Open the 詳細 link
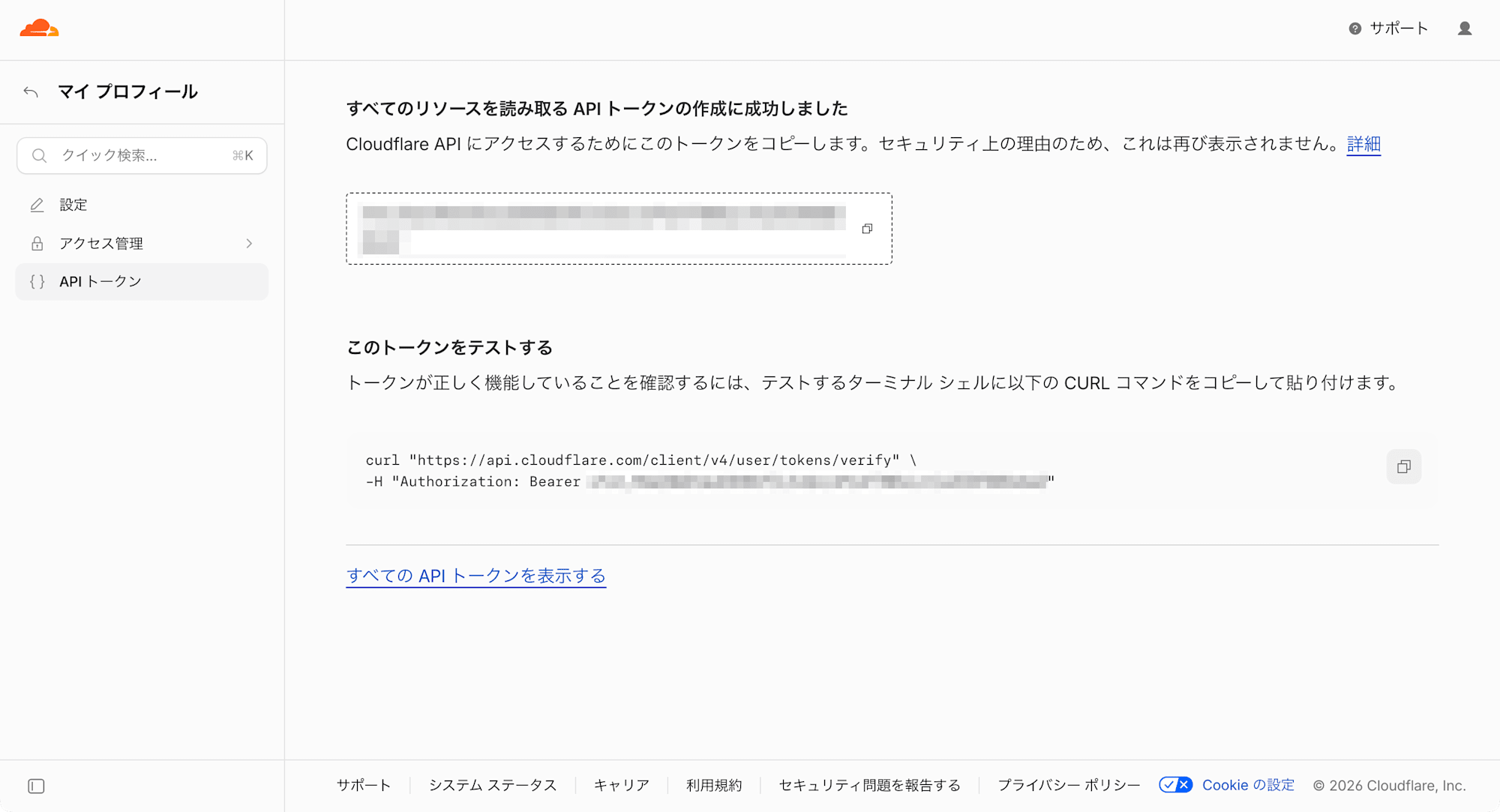Viewport: 1500px width, 812px height. pyautogui.click(x=1363, y=144)
